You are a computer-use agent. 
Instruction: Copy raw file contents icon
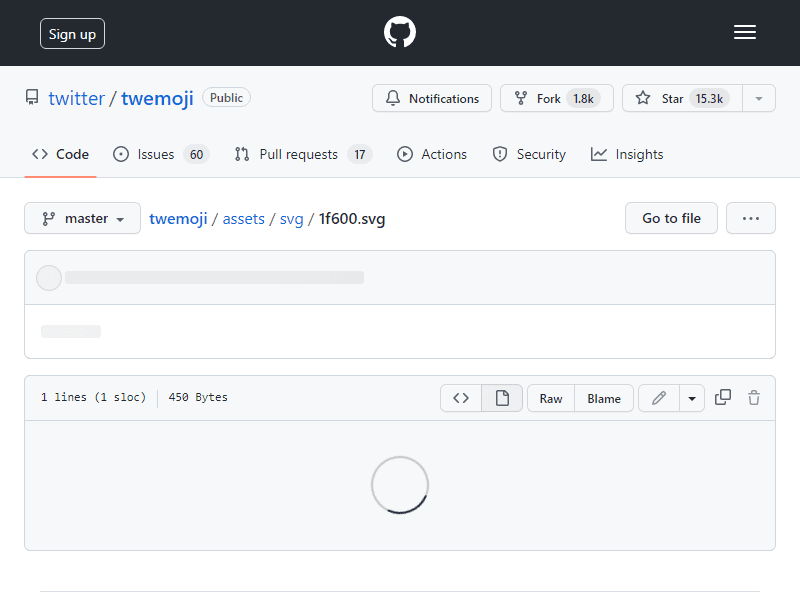pyautogui.click(x=722, y=397)
